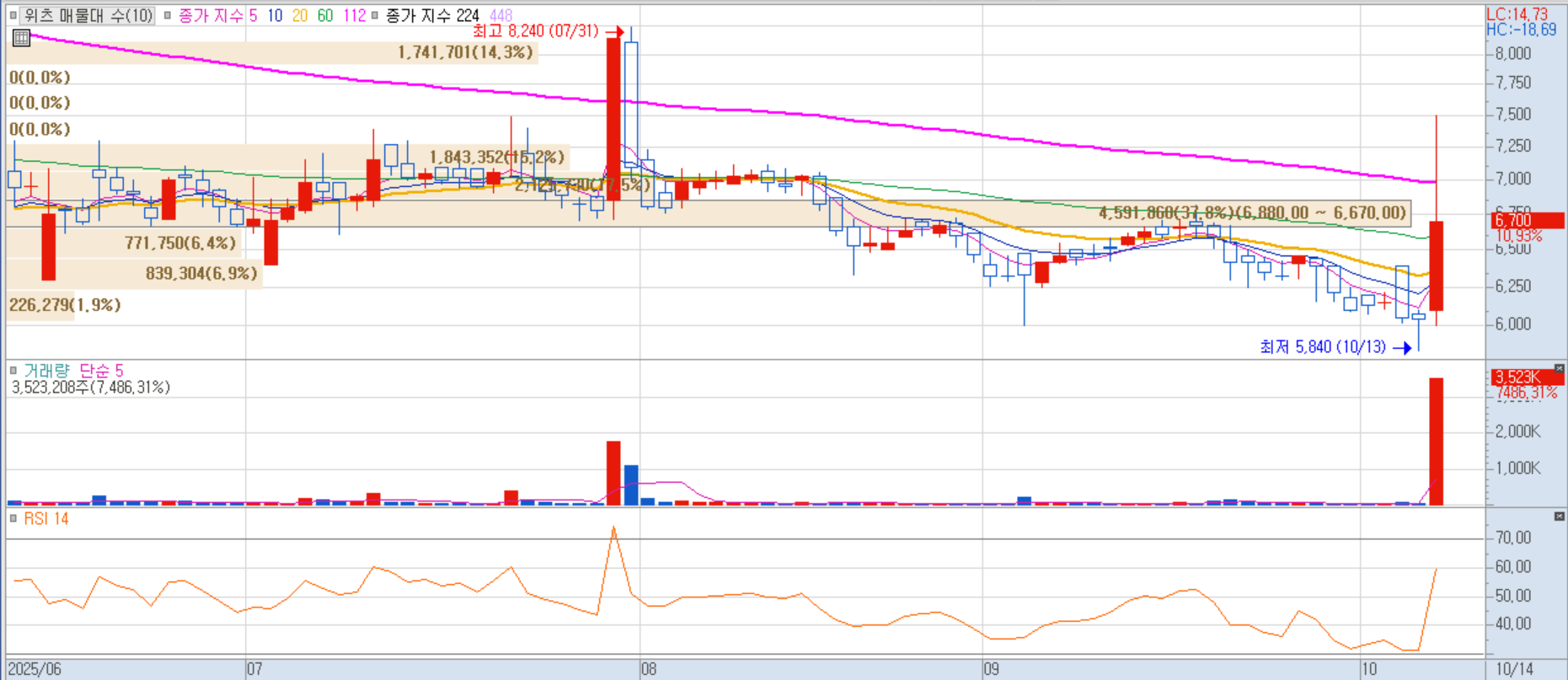This screenshot has height=680, width=1568.
Task: Select the 거래량 volume indicator label
Action: coord(46,370)
